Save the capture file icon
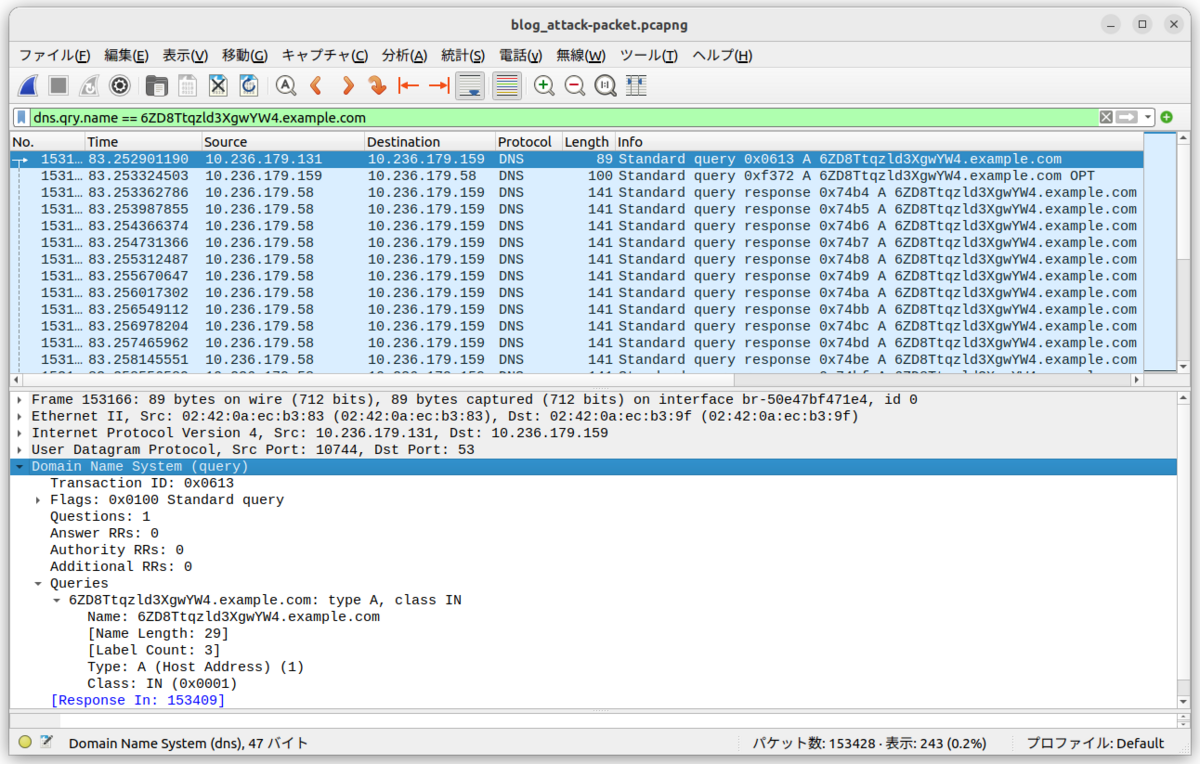 [187, 86]
